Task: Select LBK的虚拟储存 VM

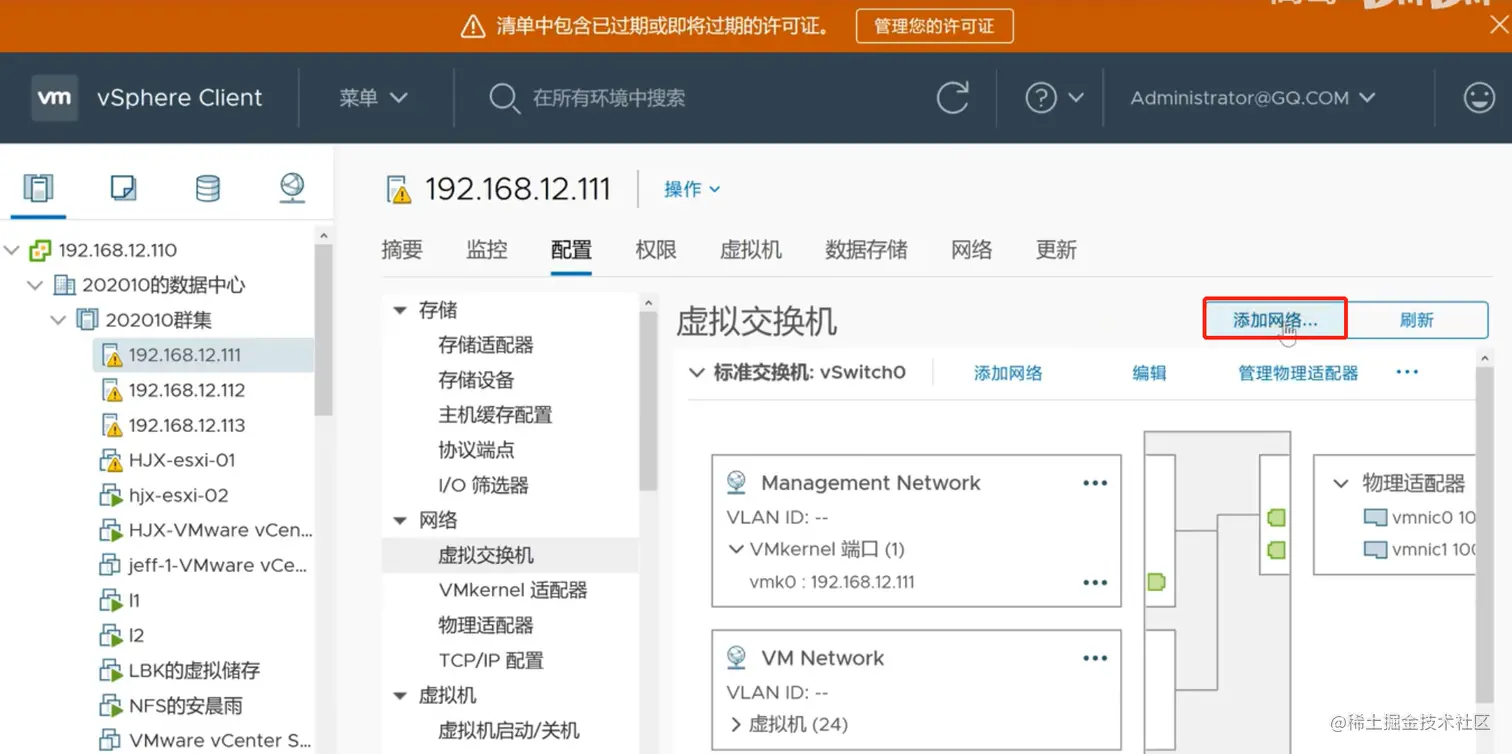Action: [194, 670]
